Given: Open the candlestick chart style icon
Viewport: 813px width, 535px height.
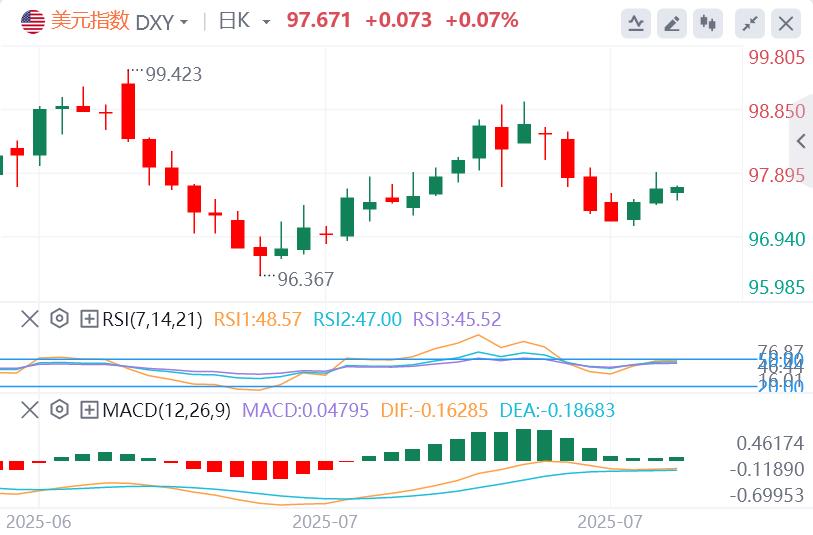Looking at the screenshot, I should (709, 22).
